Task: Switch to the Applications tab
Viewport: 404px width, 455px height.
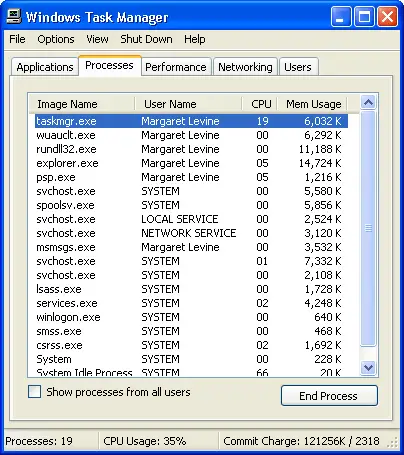Action: coord(45,67)
